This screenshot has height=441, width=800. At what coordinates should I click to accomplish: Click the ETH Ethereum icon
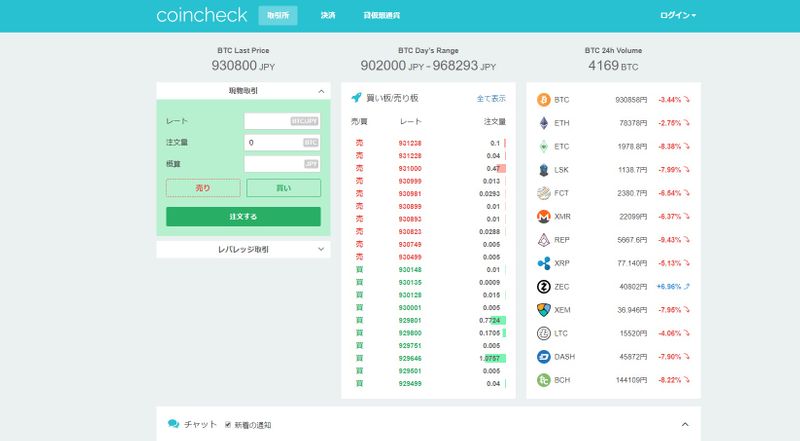point(544,123)
